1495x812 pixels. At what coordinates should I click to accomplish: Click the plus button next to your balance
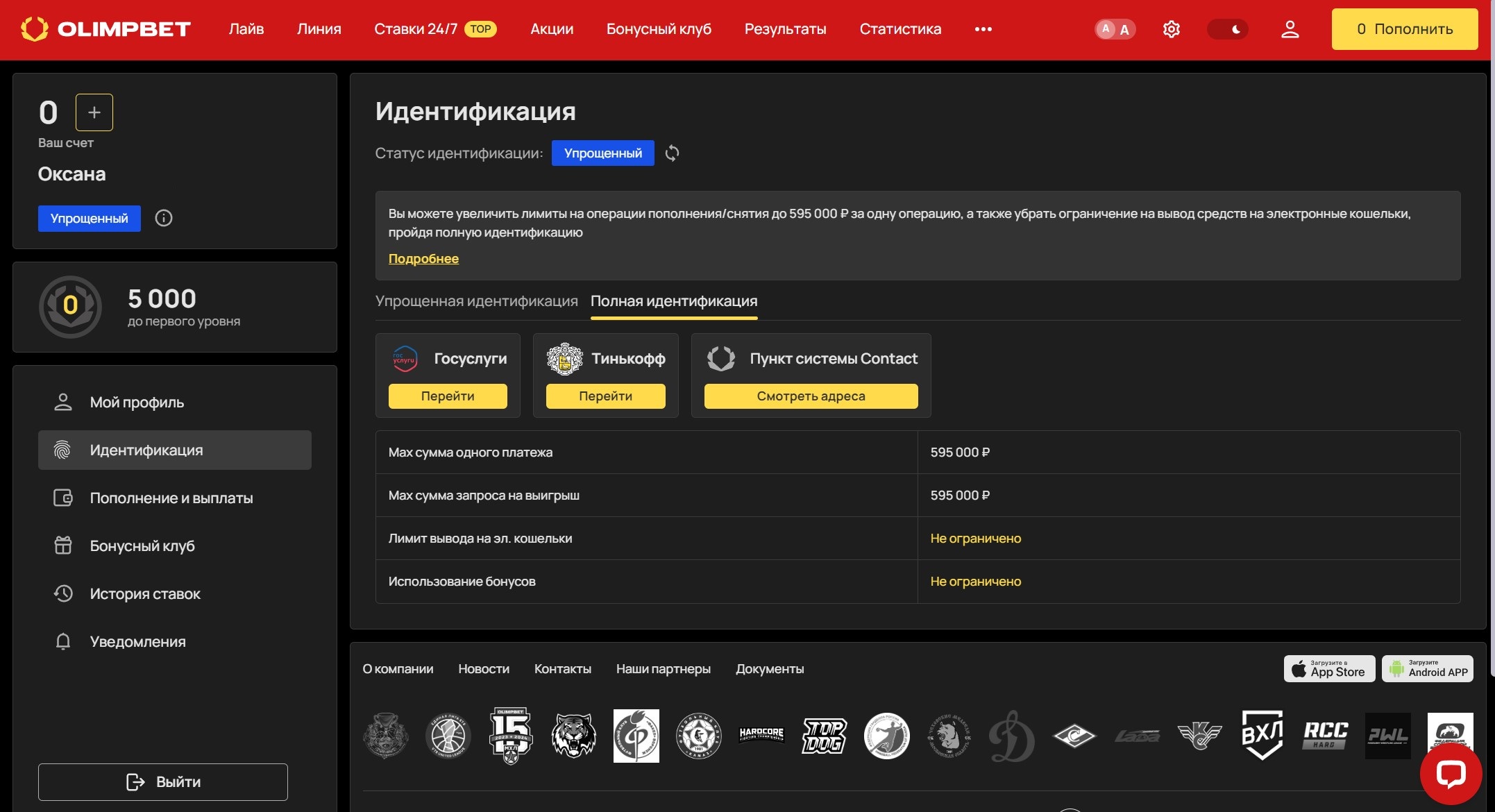94,112
